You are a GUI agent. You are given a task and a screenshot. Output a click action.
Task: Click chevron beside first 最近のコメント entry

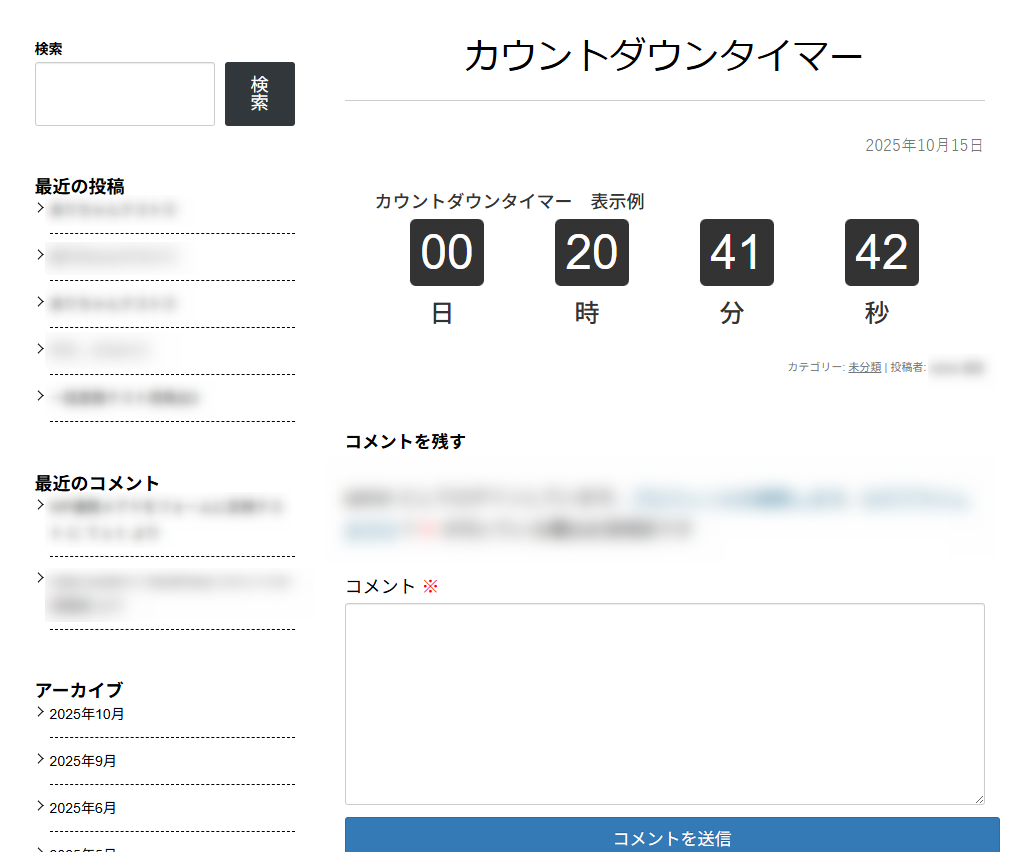(40, 506)
